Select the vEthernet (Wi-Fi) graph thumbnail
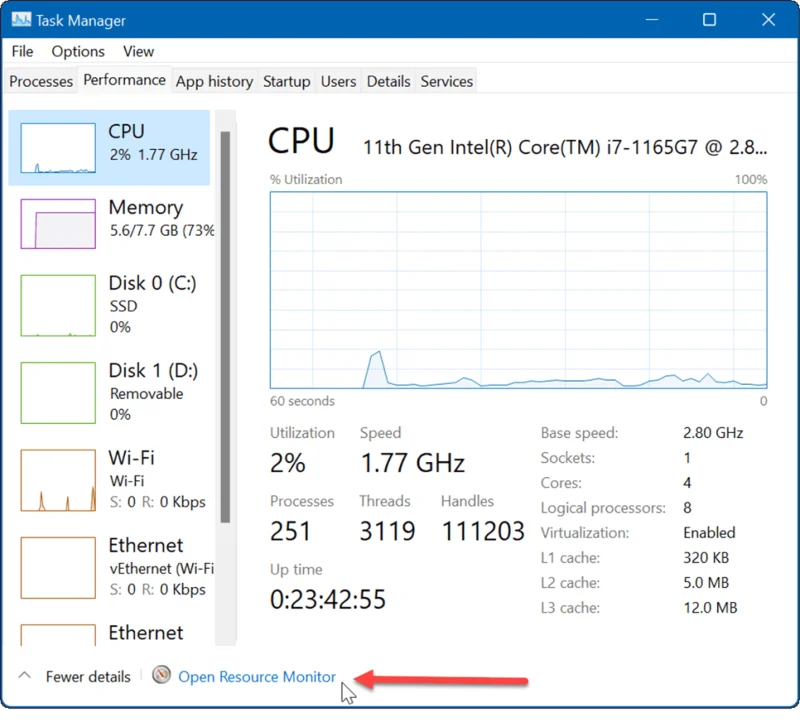This screenshot has width=800, height=722. pyautogui.click(x=58, y=567)
